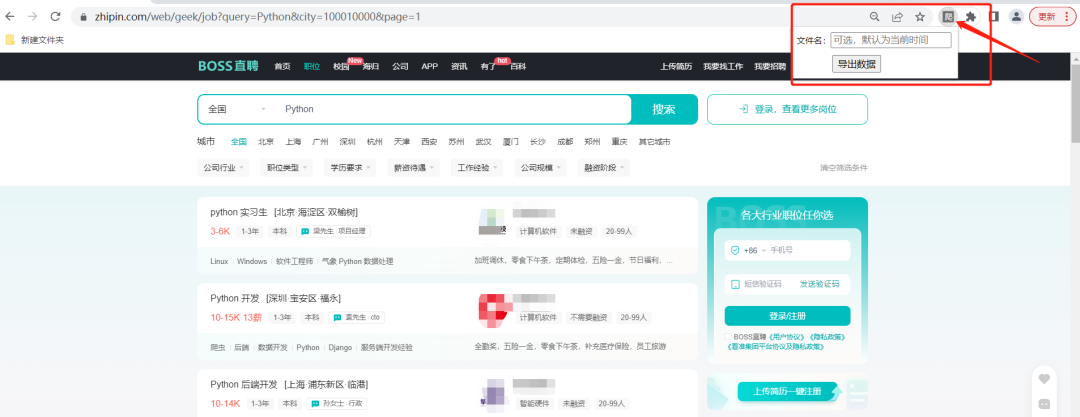Click the 导出数据 export button
This screenshot has width=1080, height=417.
(x=856, y=64)
